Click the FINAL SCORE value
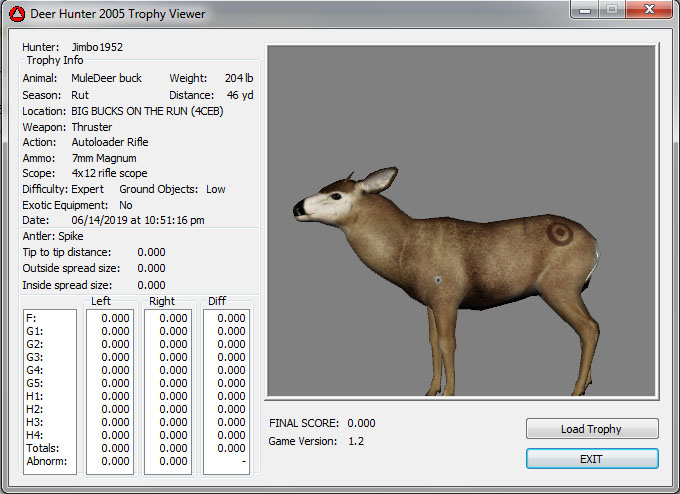680x494 pixels. tap(361, 423)
